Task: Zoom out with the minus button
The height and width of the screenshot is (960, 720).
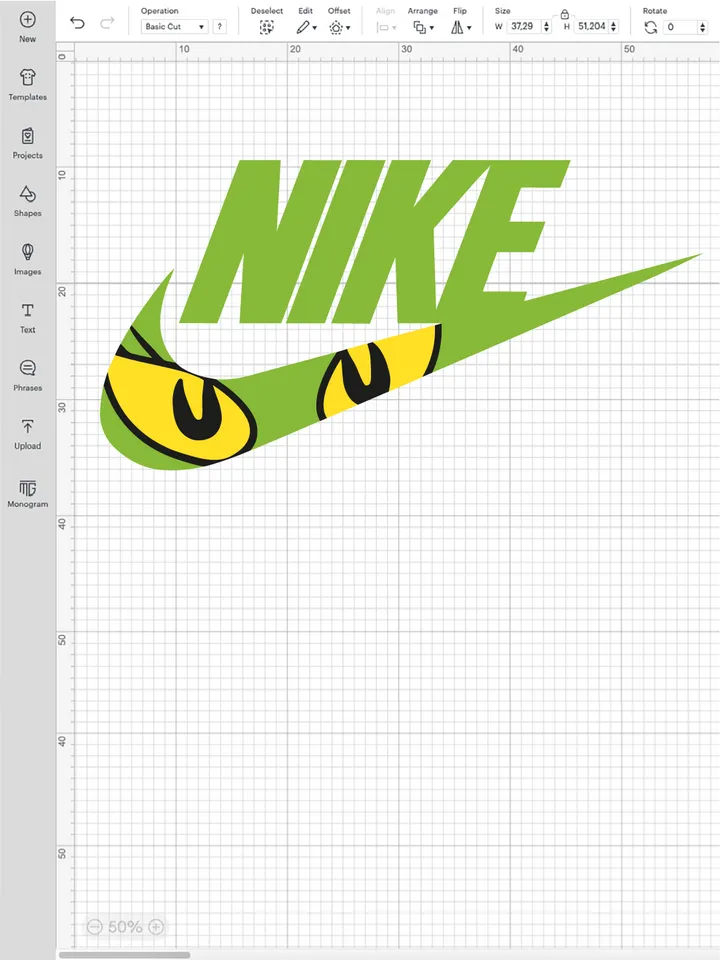Action: 94,927
